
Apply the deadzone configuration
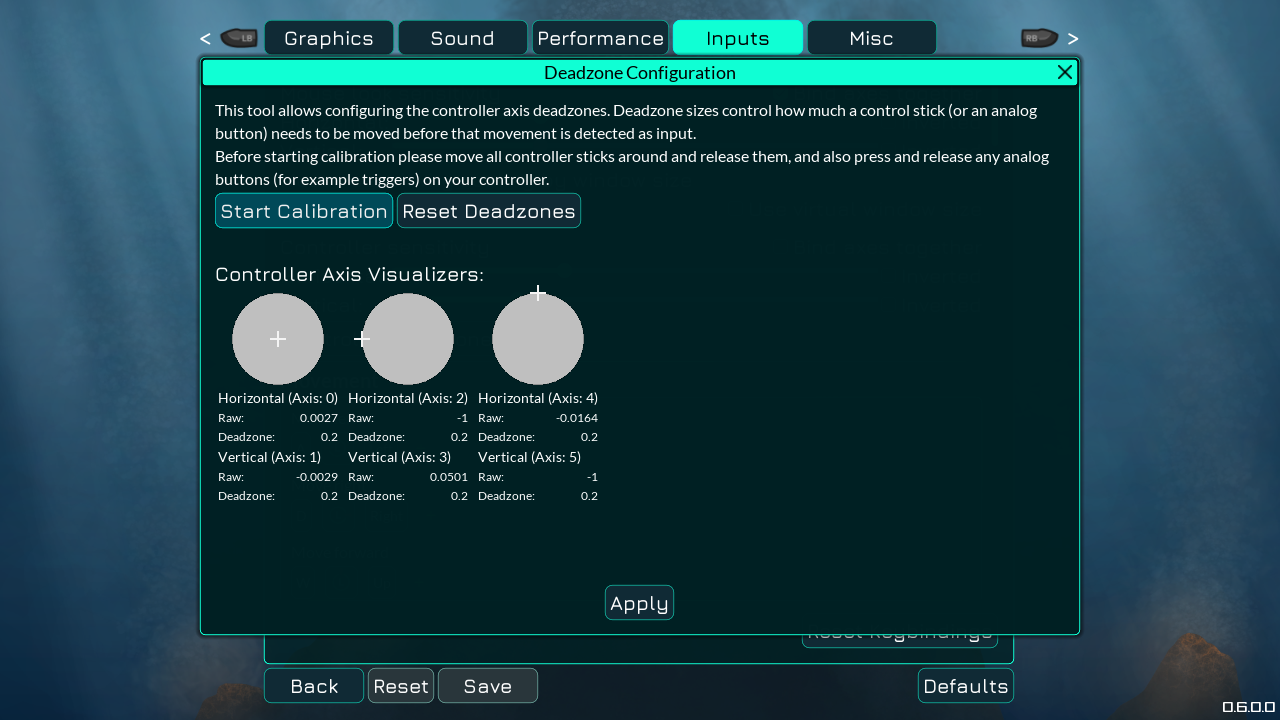point(639,602)
